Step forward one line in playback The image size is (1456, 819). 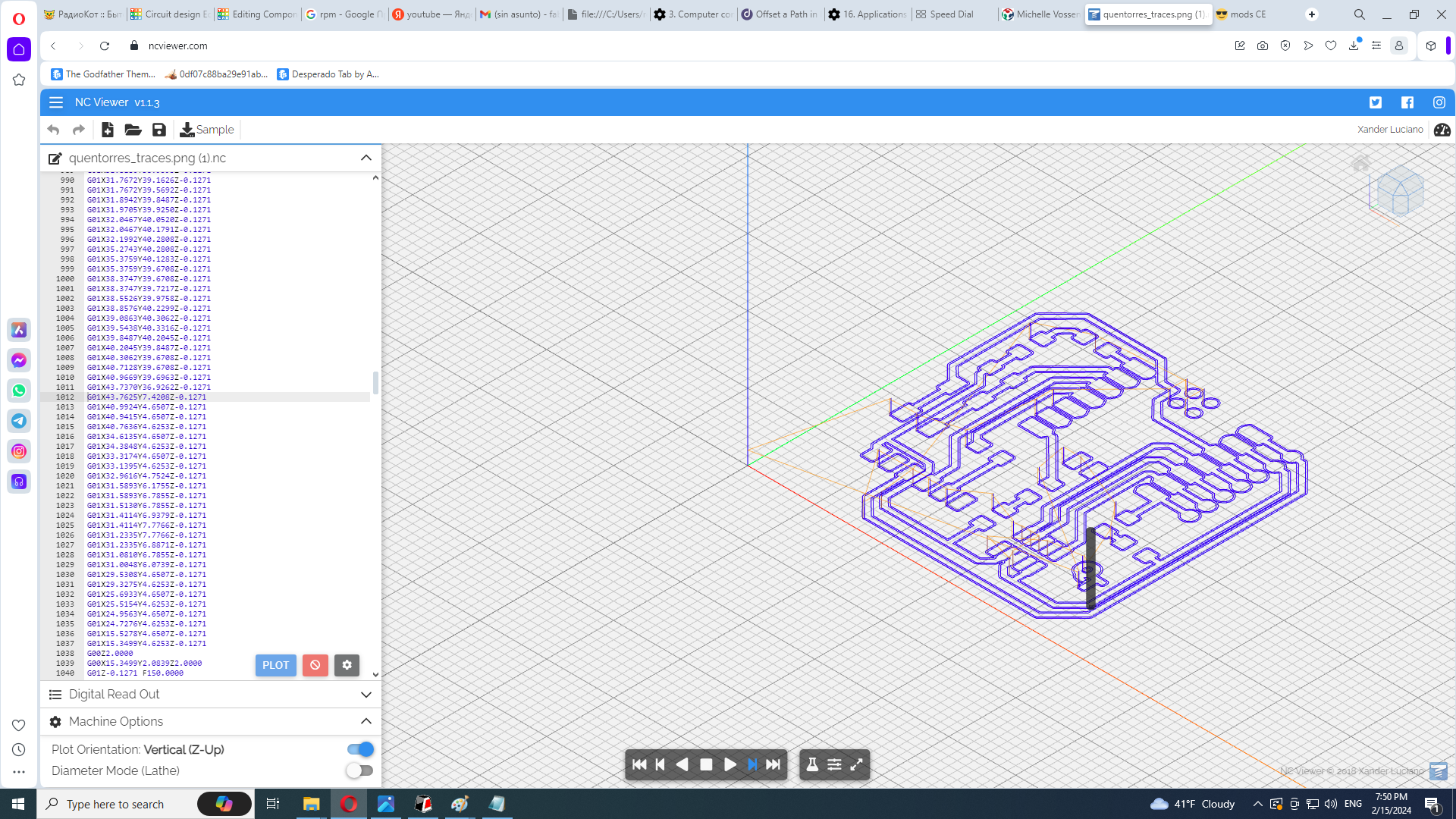point(752,764)
